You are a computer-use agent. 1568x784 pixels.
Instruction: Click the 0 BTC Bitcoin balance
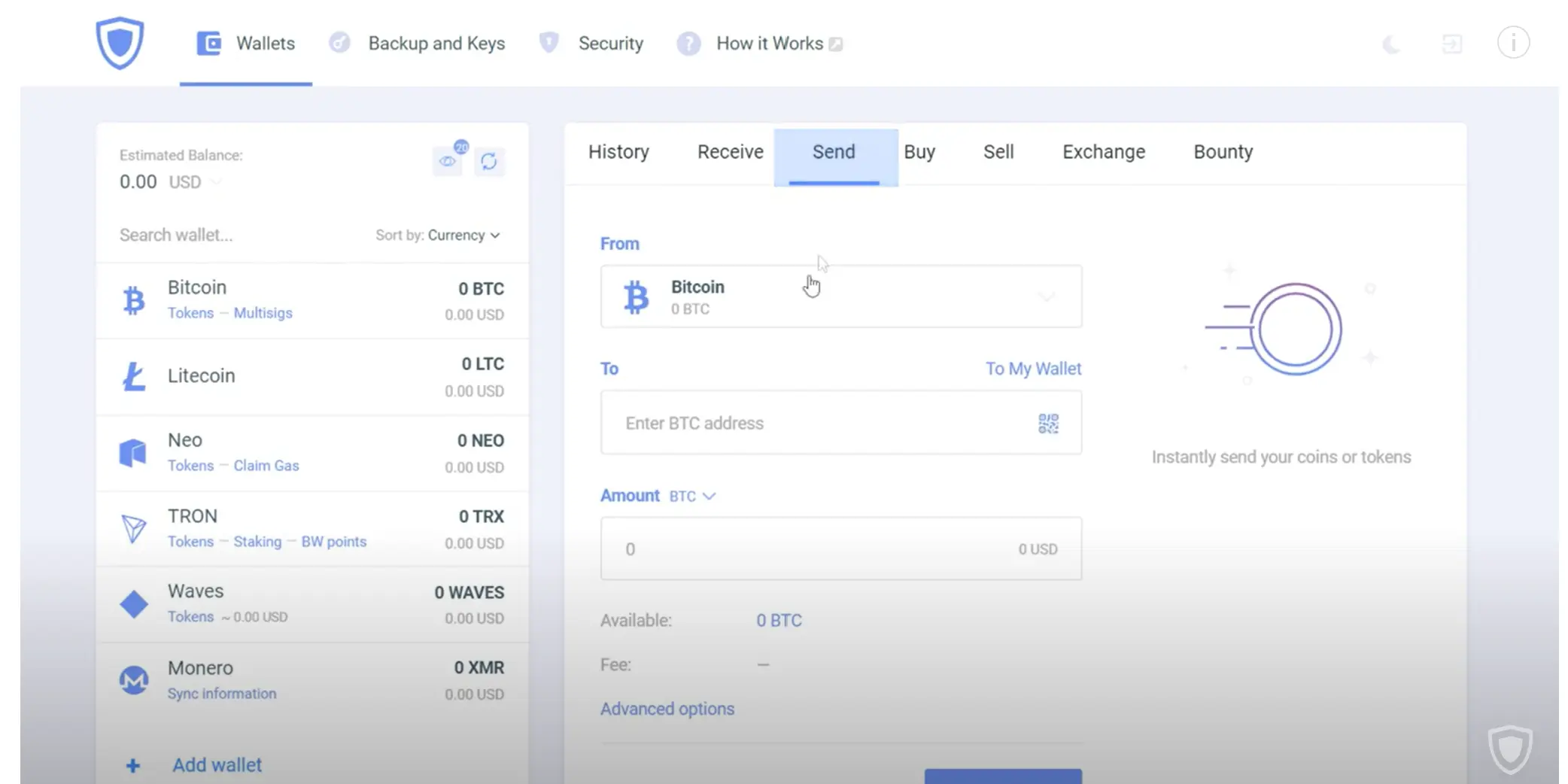(x=481, y=289)
